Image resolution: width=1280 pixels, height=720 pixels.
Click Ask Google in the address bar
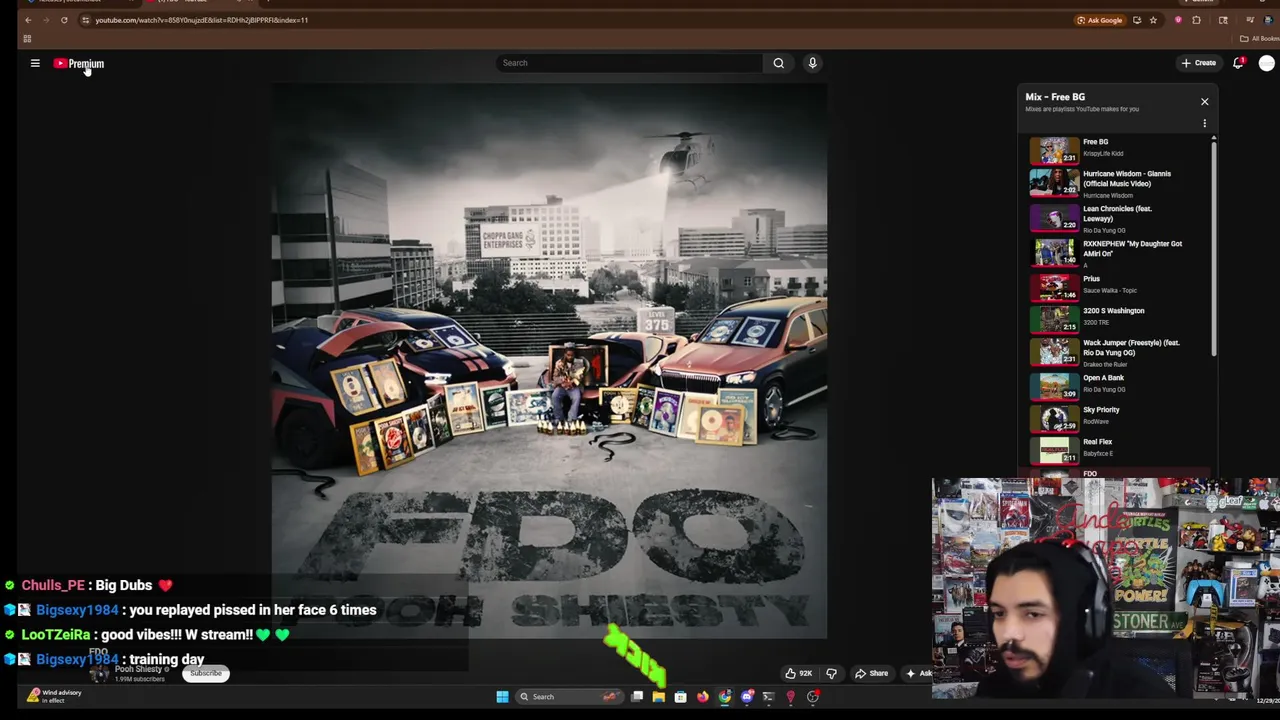click(x=1100, y=20)
